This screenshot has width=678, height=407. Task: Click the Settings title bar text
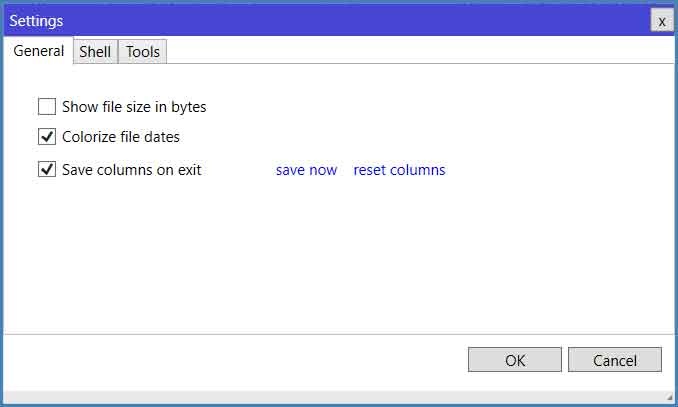coord(36,21)
